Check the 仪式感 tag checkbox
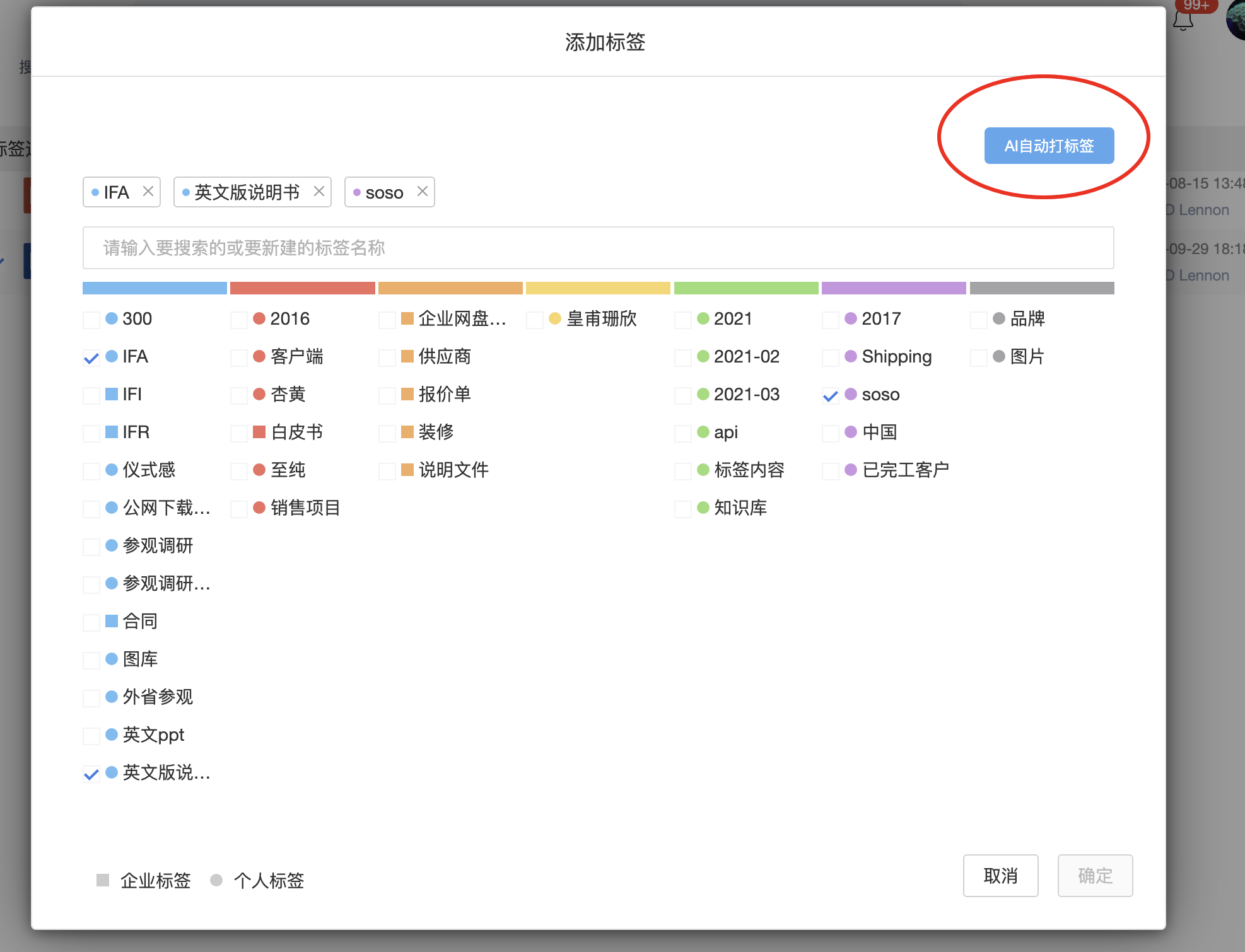 (x=91, y=471)
